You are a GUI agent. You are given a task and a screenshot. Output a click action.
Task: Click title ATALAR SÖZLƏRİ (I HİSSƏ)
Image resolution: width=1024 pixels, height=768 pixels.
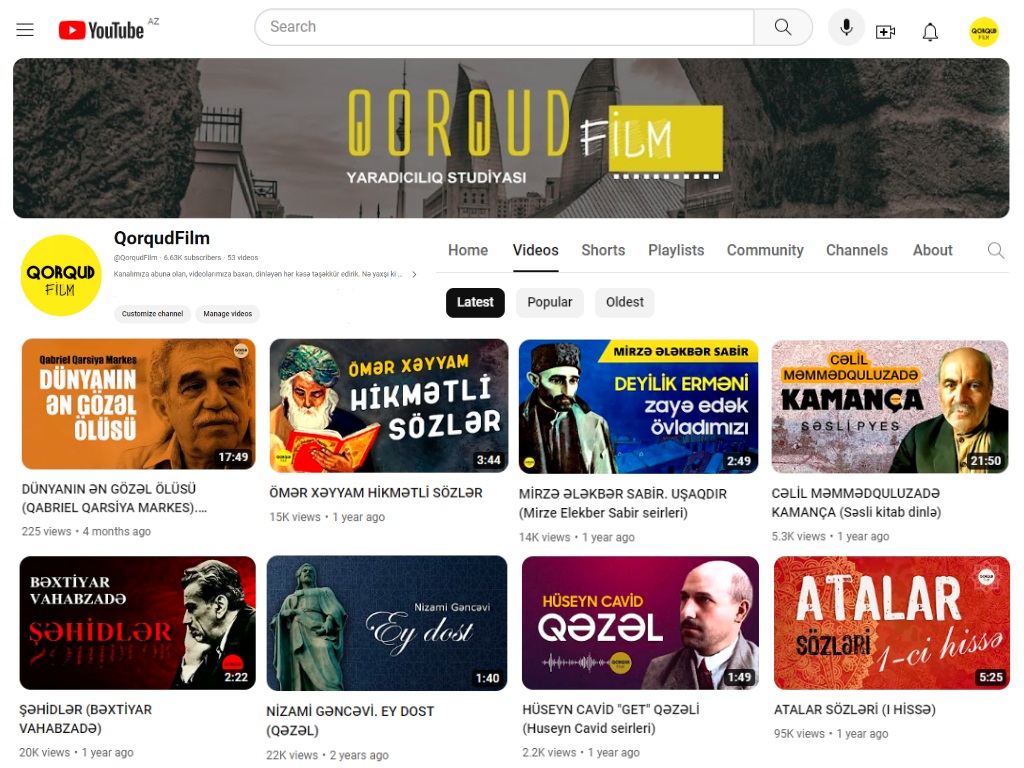pyautogui.click(x=854, y=709)
